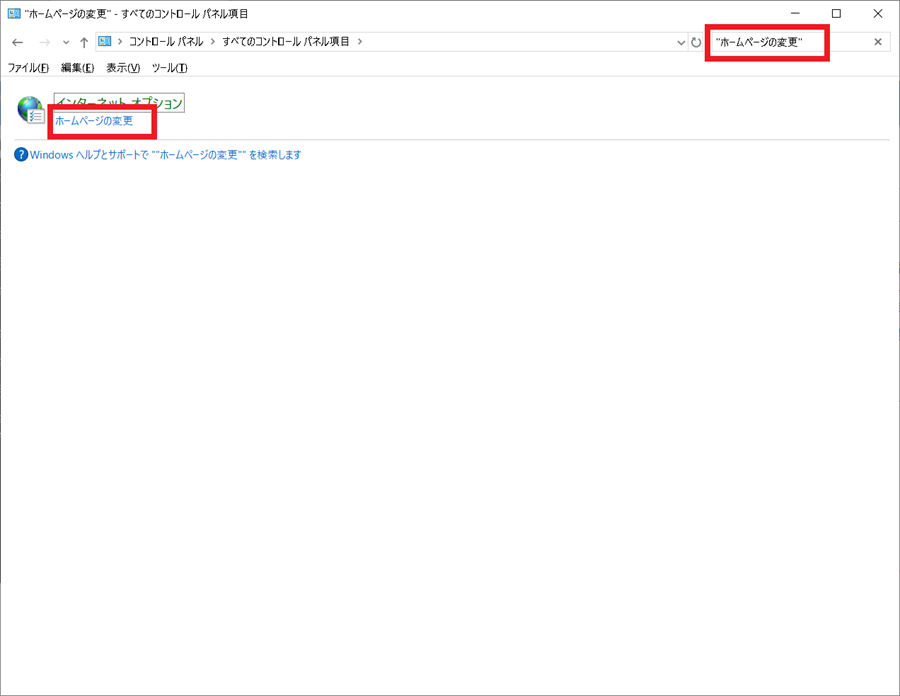Click the window icon in the title bar
This screenshot has height=696, width=900.
pos(12,13)
